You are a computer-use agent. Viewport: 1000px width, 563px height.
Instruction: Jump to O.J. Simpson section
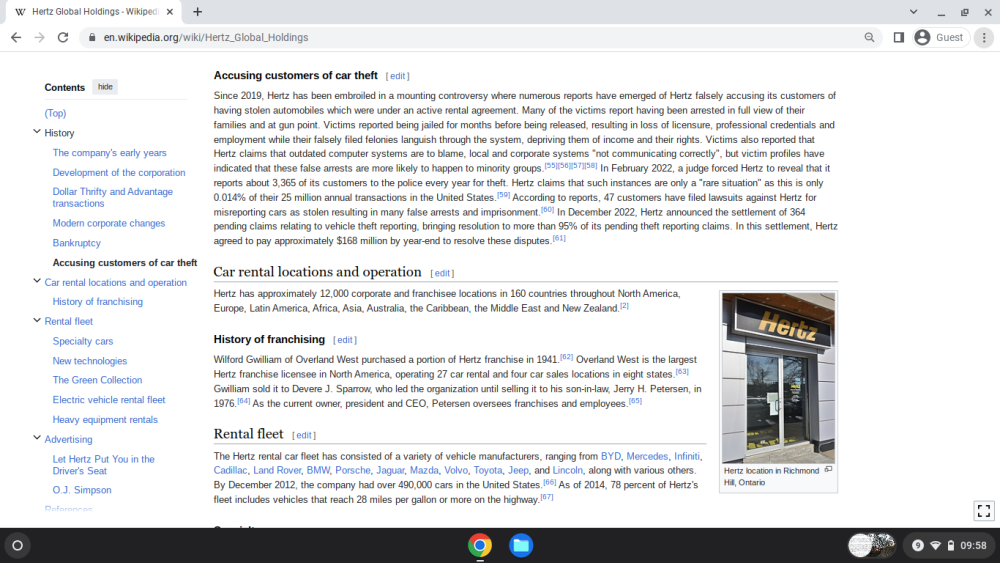pyautogui.click(x=82, y=490)
